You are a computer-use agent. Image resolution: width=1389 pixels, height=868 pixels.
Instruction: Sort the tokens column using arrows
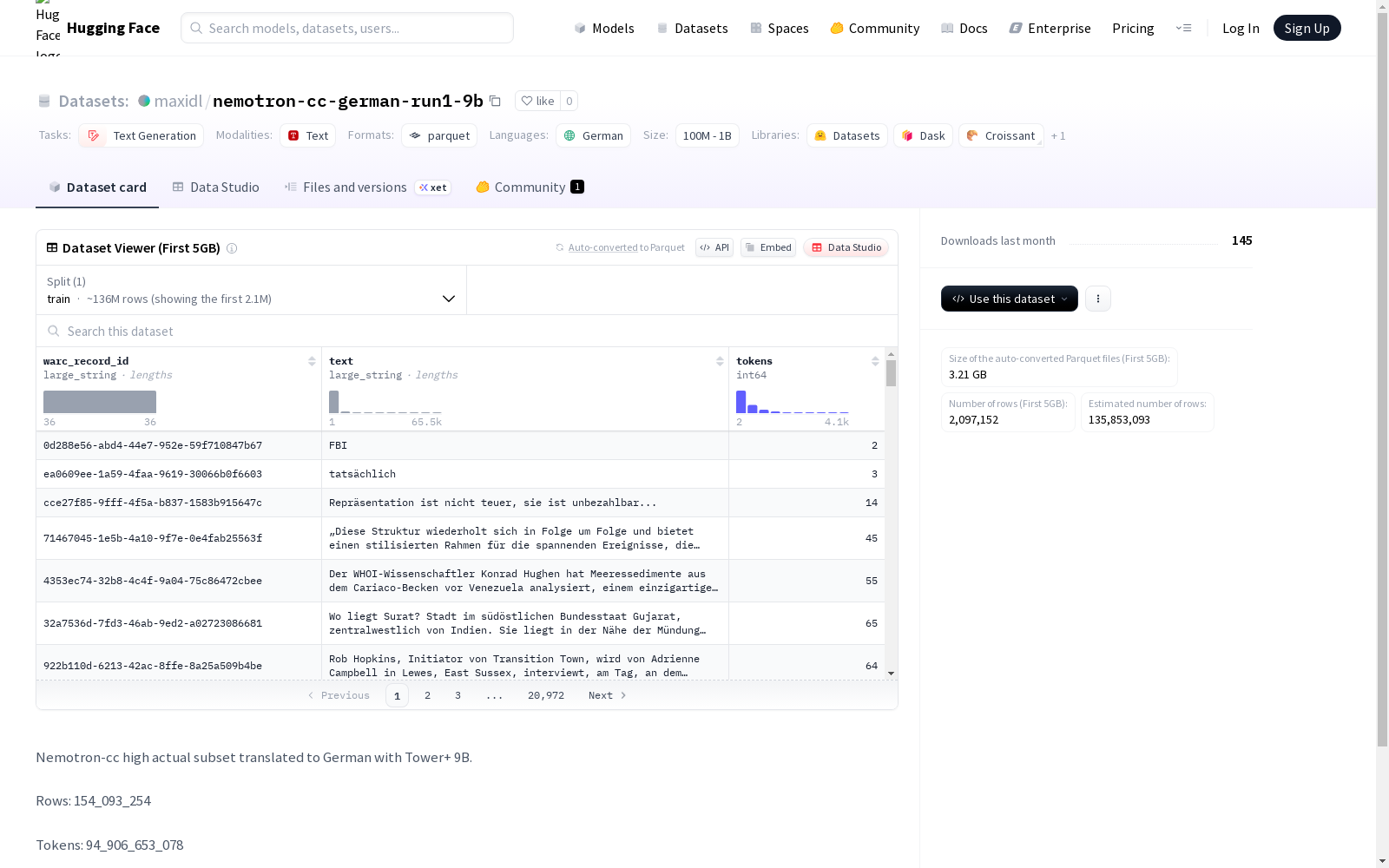click(875, 361)
